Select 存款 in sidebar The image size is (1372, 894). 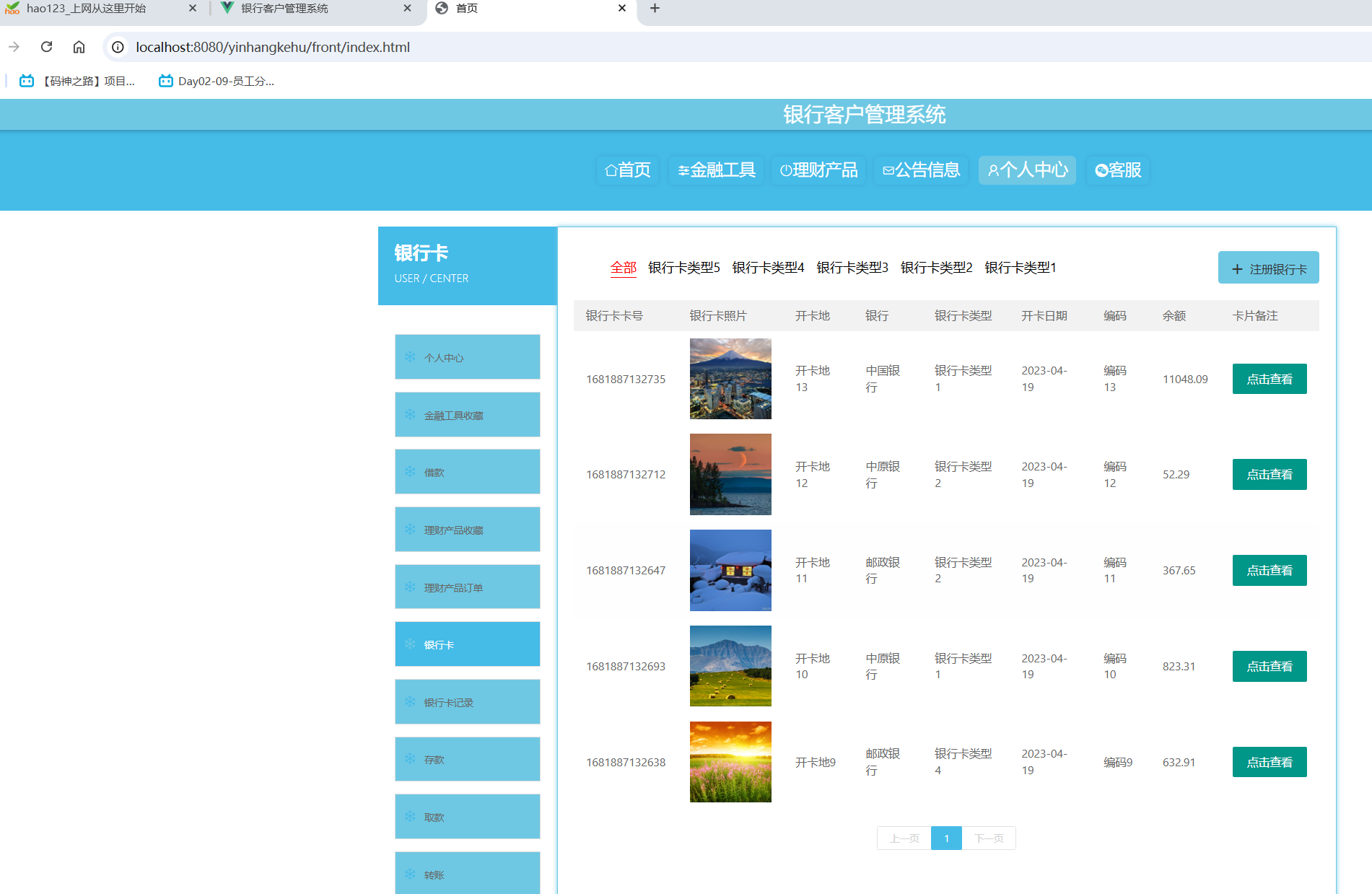pyautogui.click(x=468, y=759)
